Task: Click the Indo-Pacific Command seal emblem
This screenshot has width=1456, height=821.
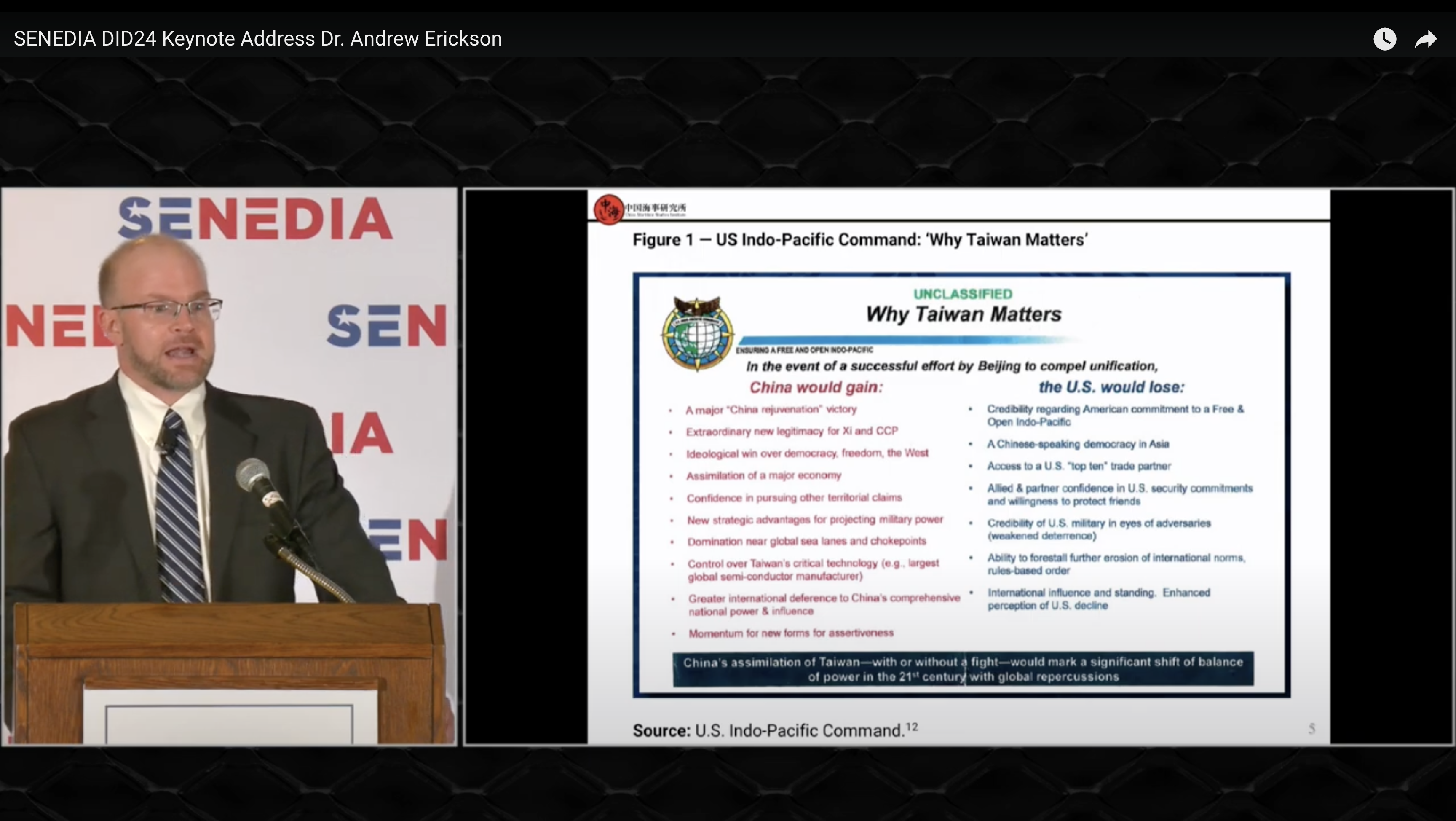Action: (x=698, y=334)
